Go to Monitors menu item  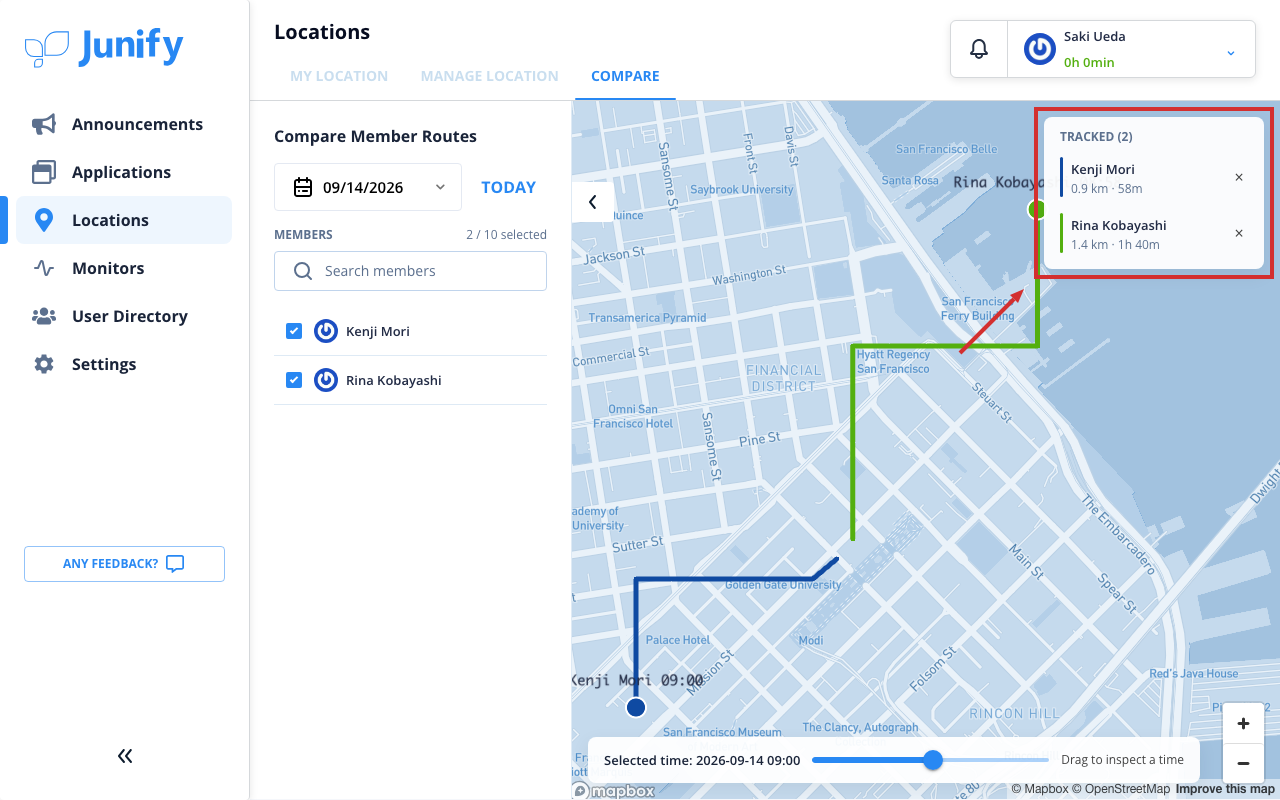pos(124,268)
